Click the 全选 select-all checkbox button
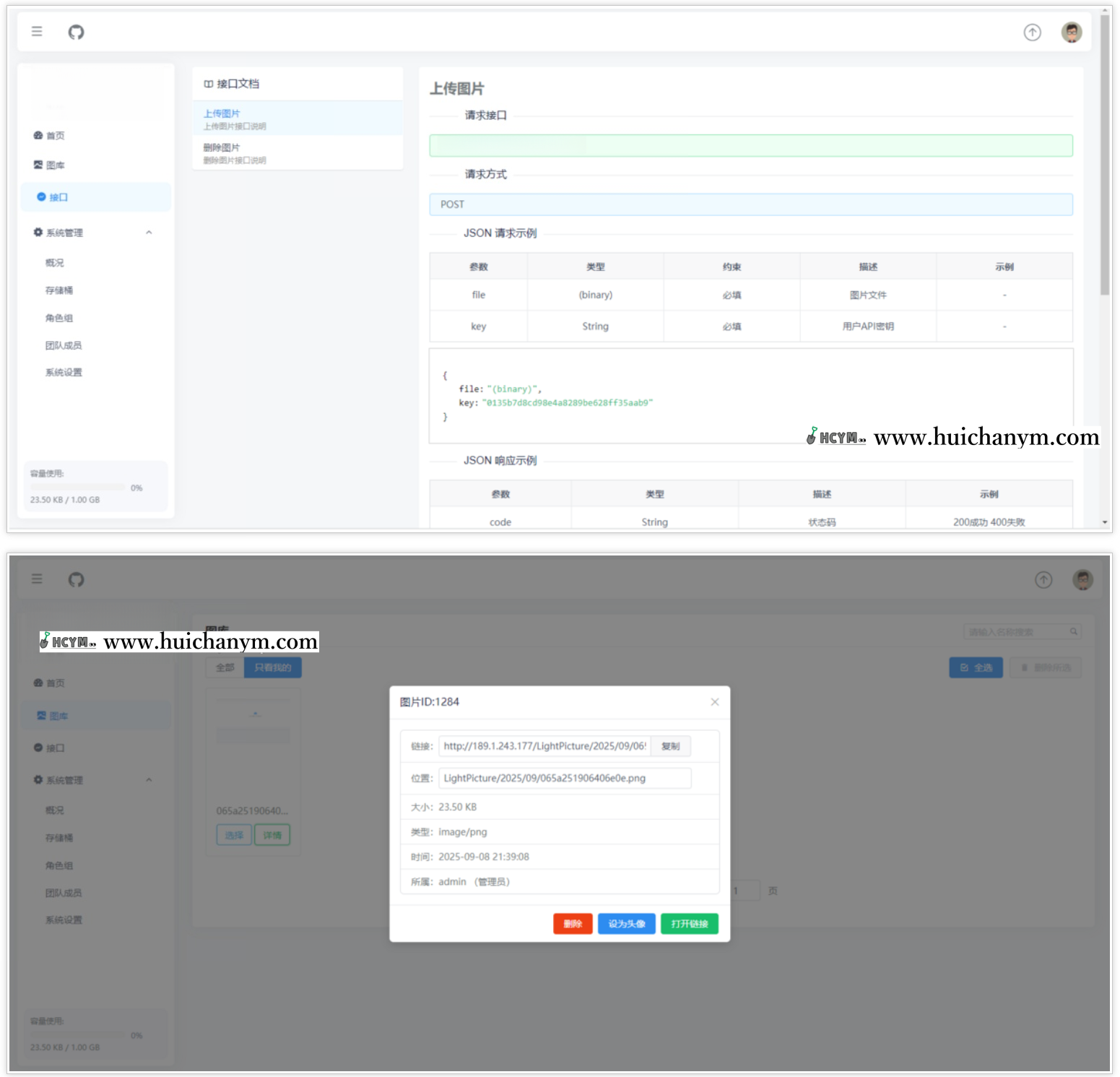 point(976,667)
